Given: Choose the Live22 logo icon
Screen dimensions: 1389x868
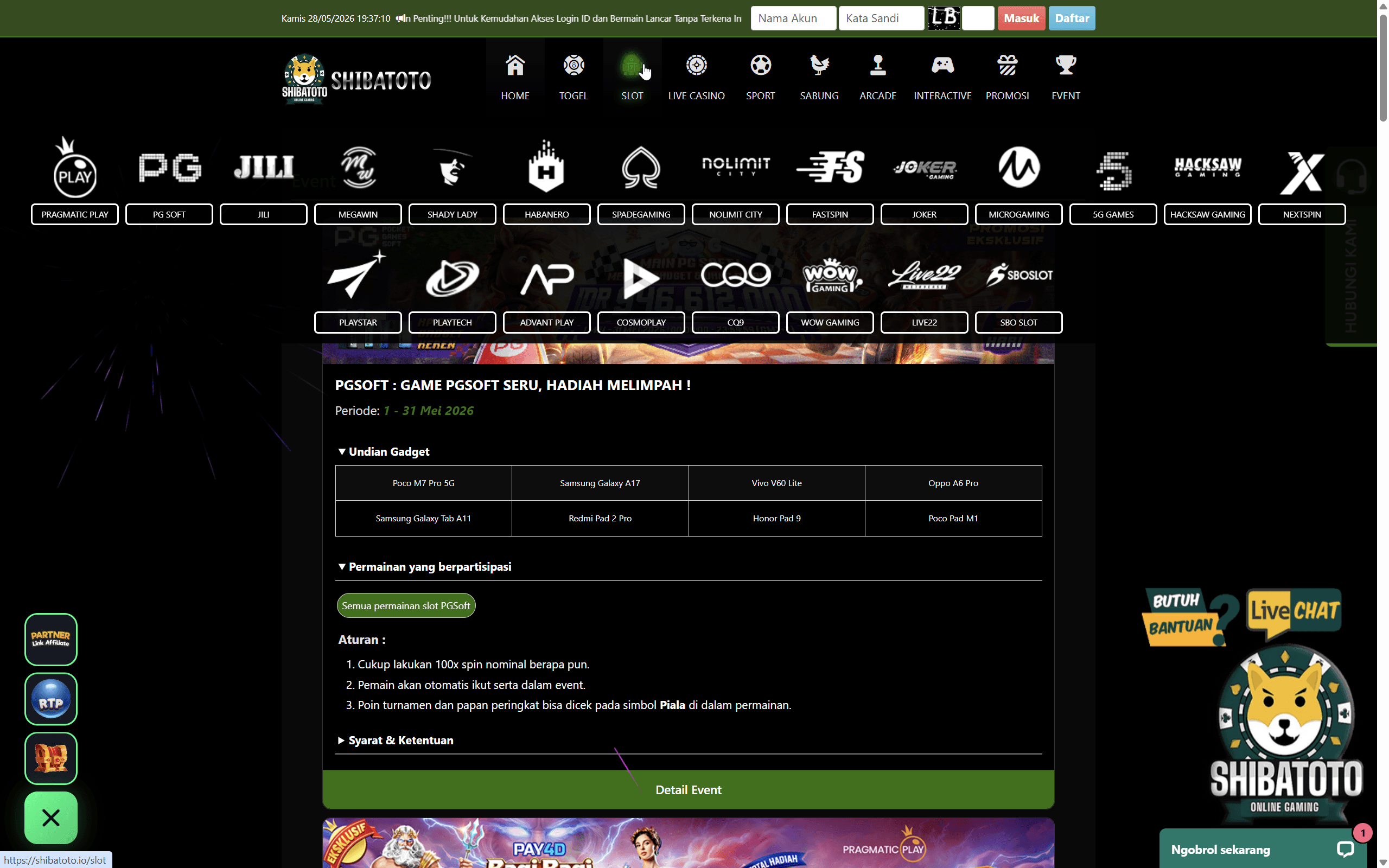Looking at the screenshot, I should 925,276.
